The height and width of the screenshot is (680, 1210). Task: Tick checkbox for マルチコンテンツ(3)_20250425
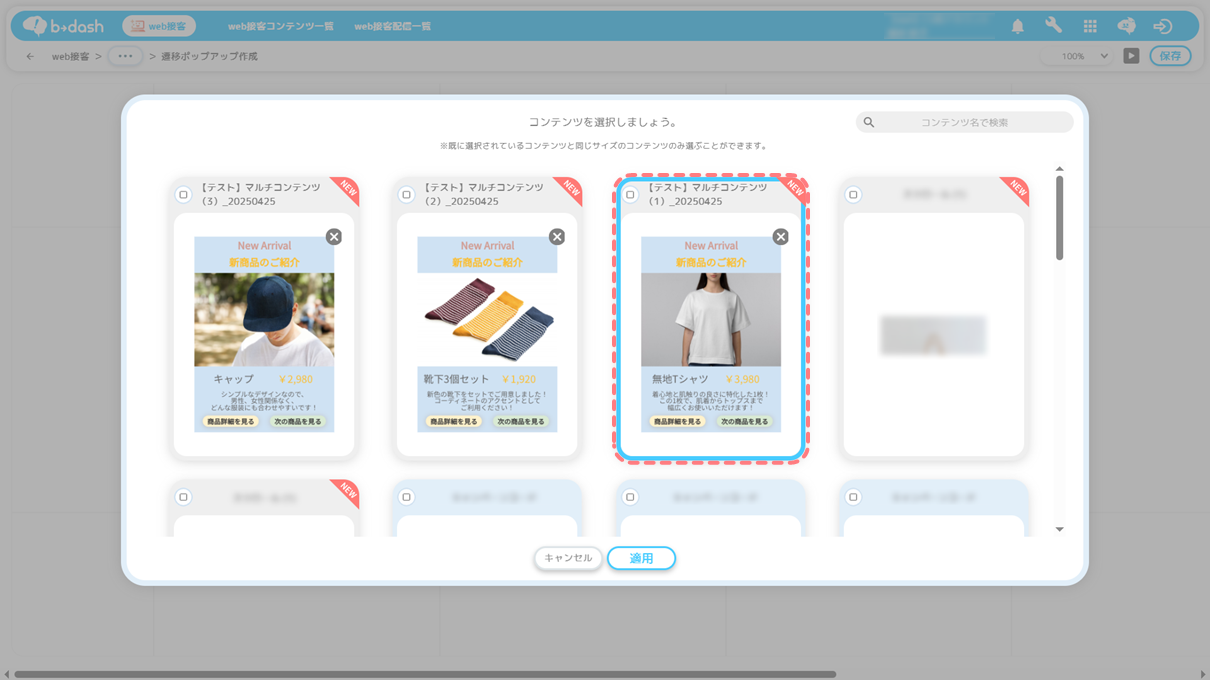183,195
